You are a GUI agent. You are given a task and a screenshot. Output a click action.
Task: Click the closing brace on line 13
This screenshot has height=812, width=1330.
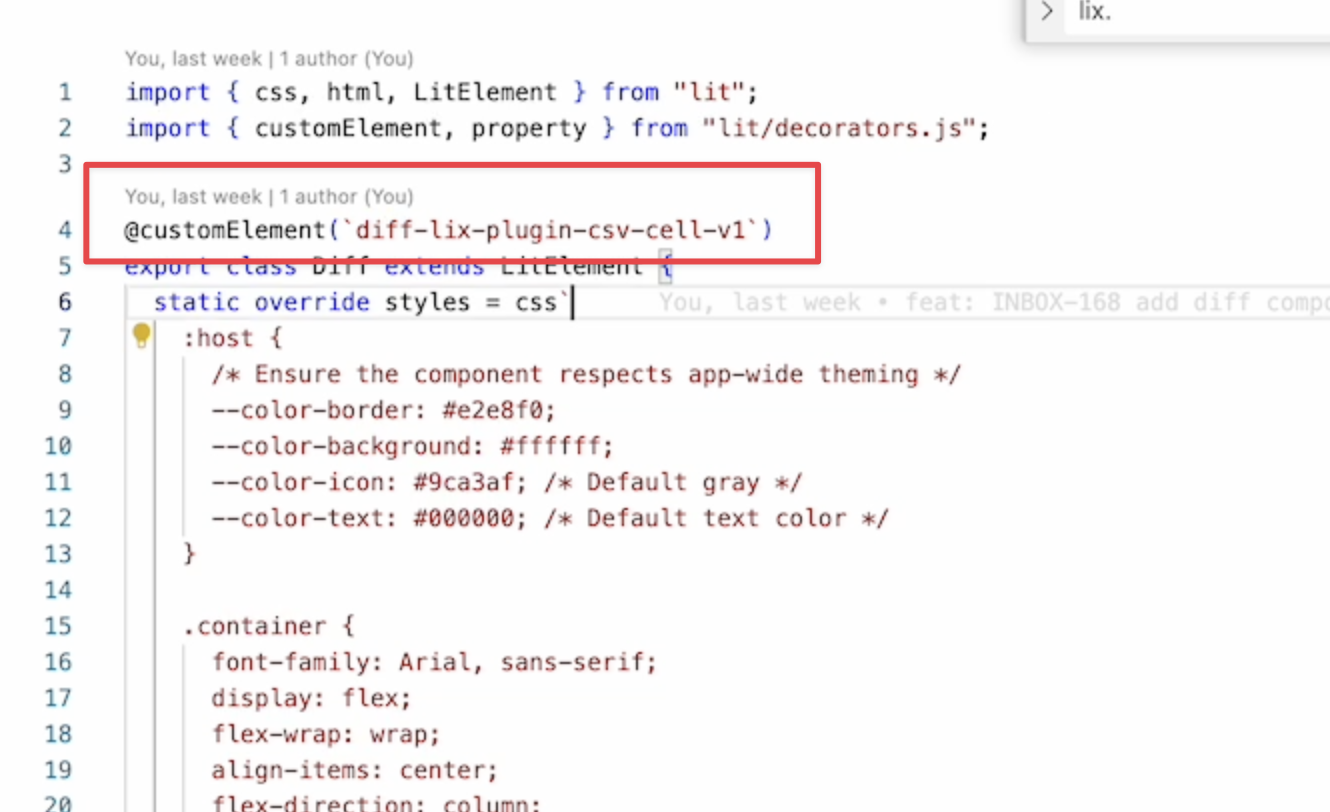click(x=189, y=554)
